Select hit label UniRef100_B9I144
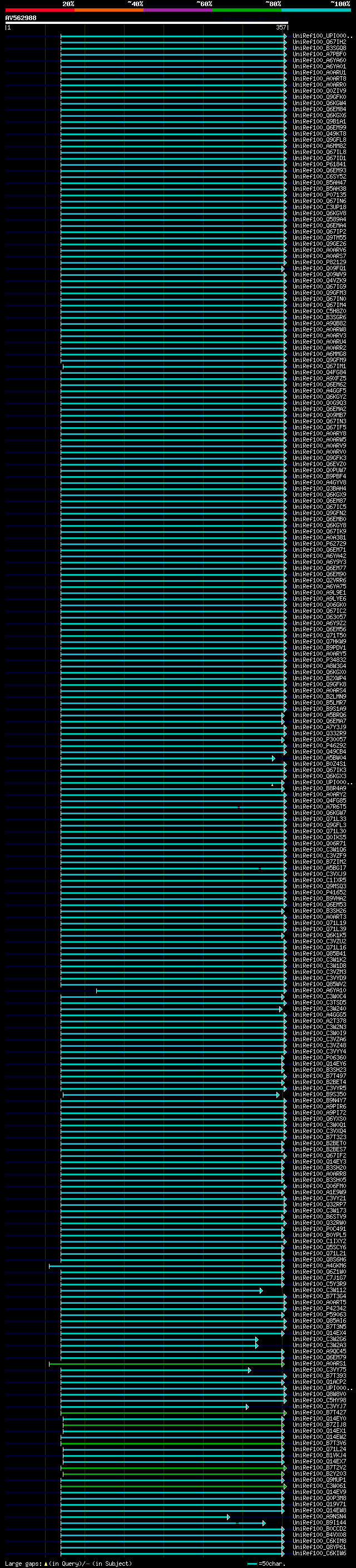 (x=319, y=1523)
